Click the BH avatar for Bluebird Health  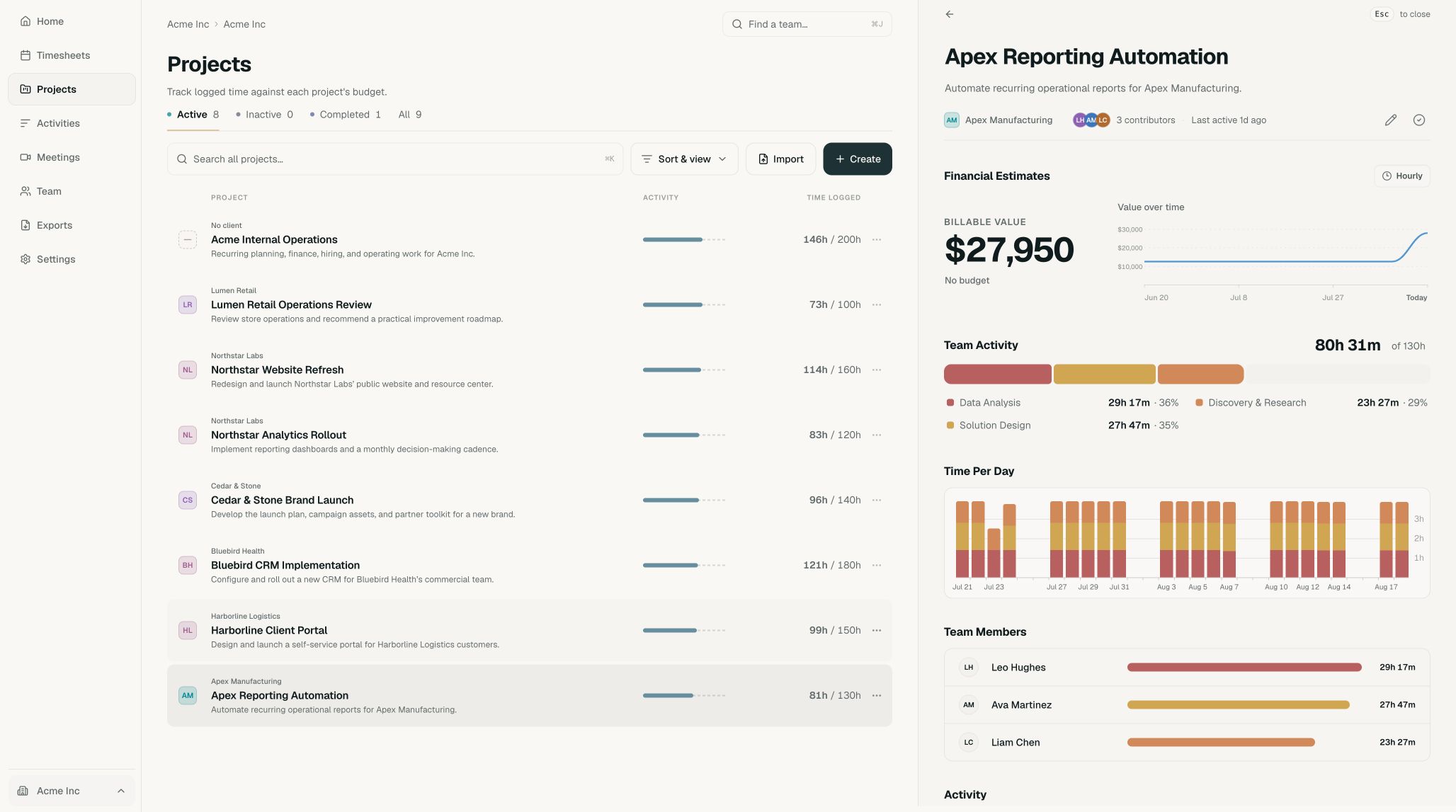pos(188,565)
